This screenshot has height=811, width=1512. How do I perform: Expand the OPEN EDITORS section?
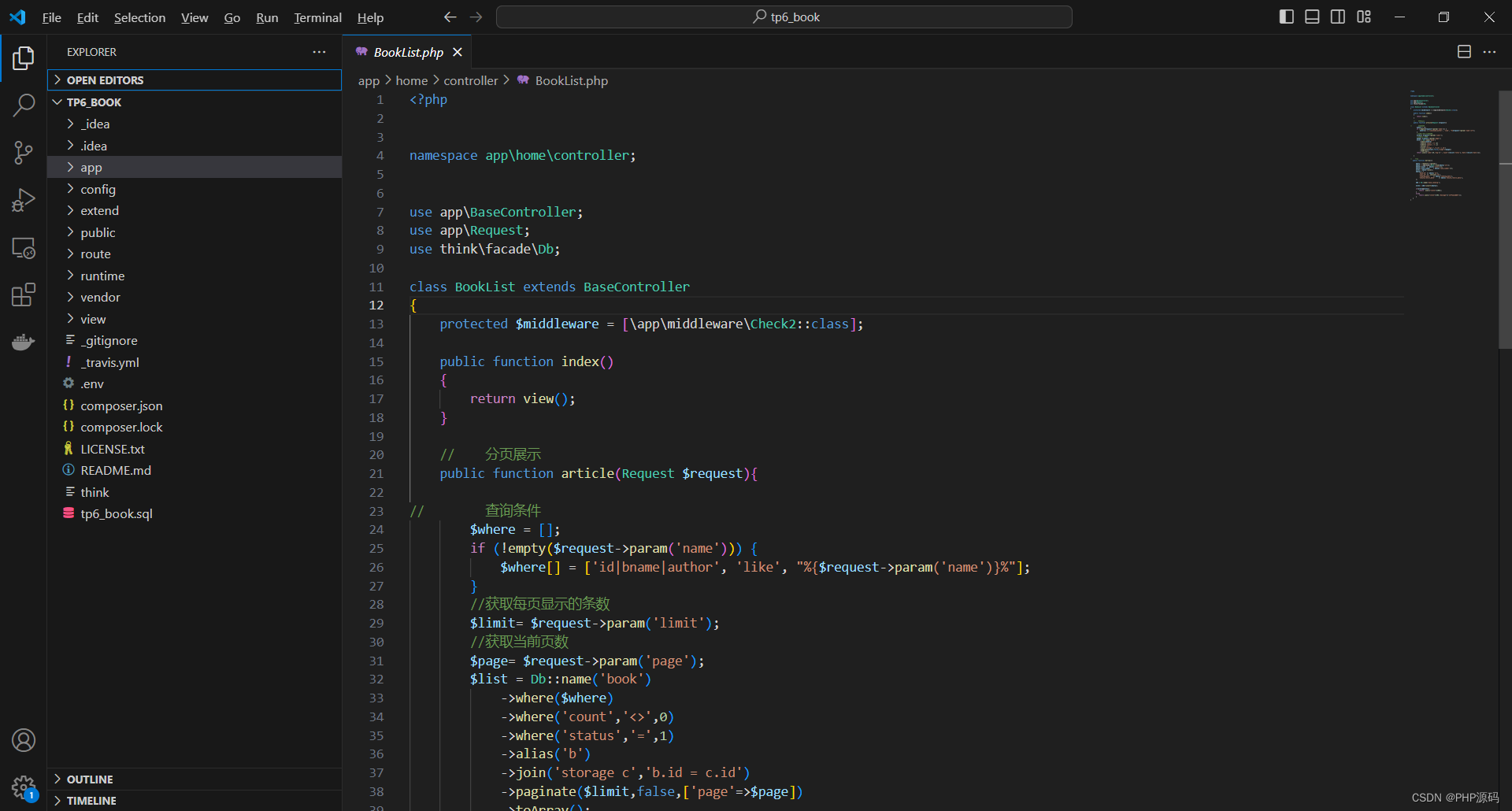(x=195, y=80)
